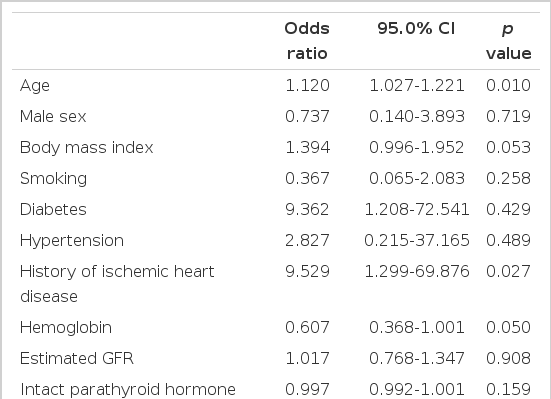Click Hemoglobin p value 0.050
This screenshot has width=551, height=399.
tap(508, 327)
